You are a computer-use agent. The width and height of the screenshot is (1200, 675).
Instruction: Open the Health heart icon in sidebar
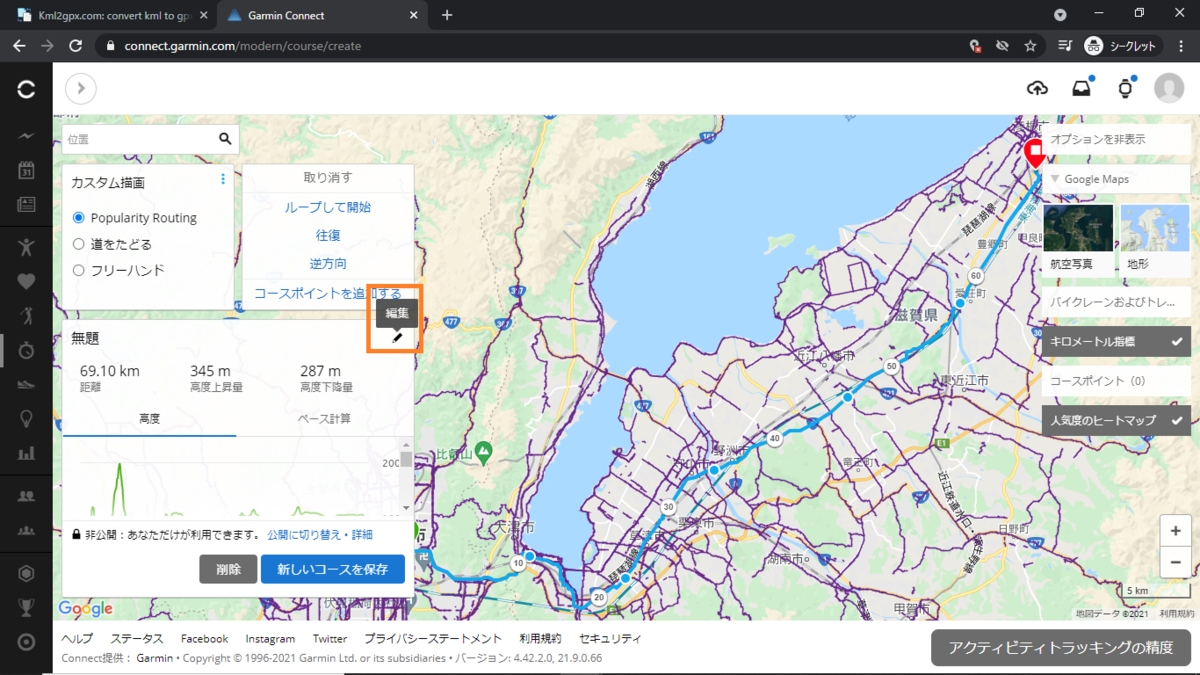[26, 281]
